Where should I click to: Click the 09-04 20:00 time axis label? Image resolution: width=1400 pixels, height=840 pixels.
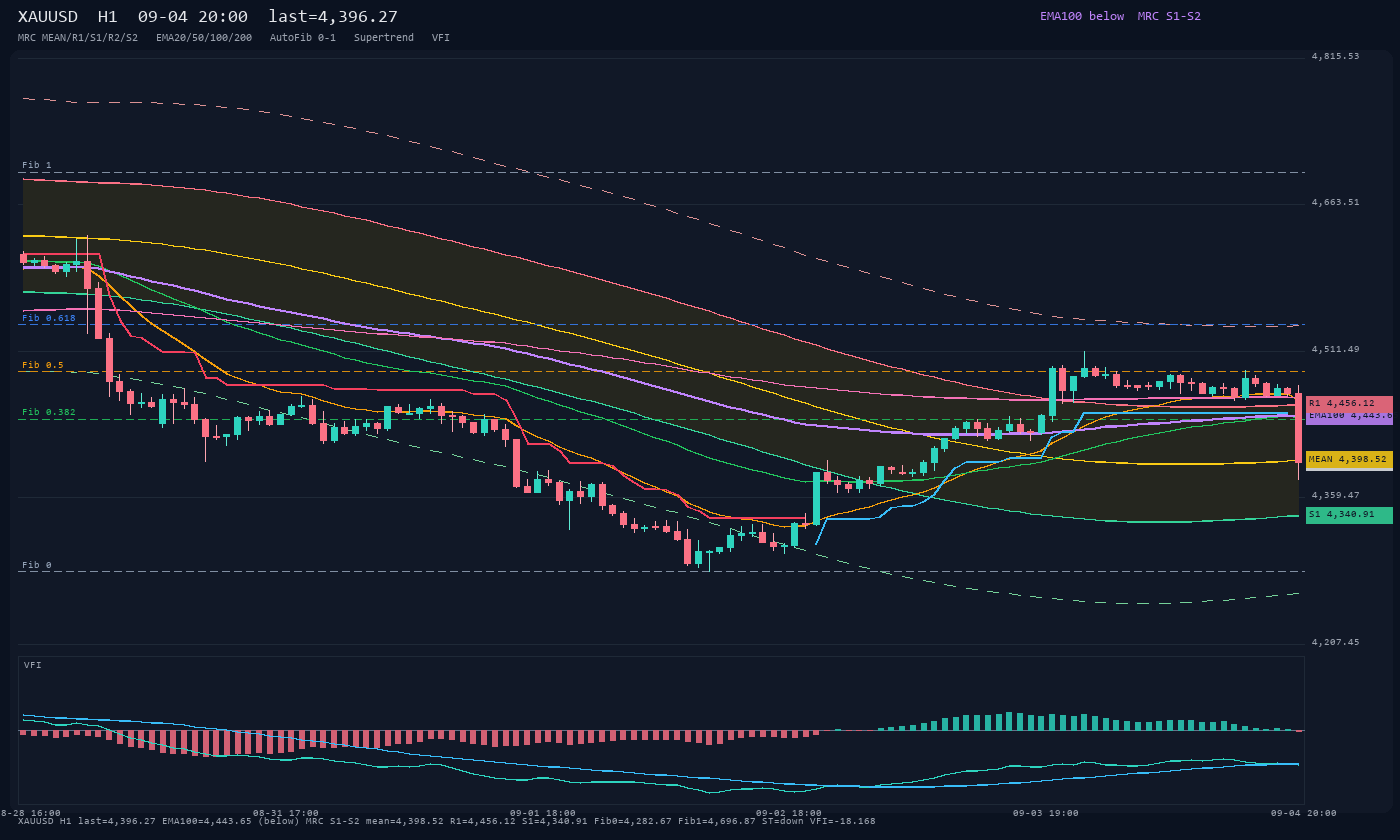coord(1303,813)
